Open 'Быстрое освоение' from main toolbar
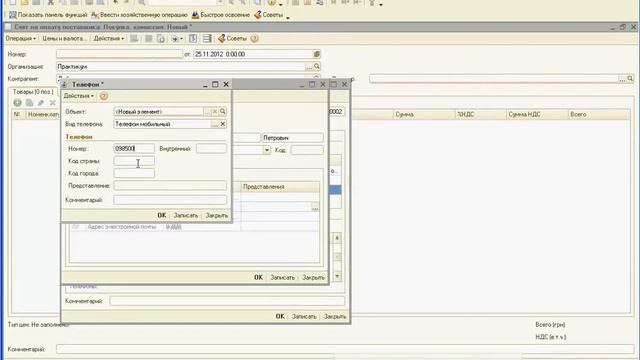Viewport: 640px width, 360px height. (x=221, y=15)
